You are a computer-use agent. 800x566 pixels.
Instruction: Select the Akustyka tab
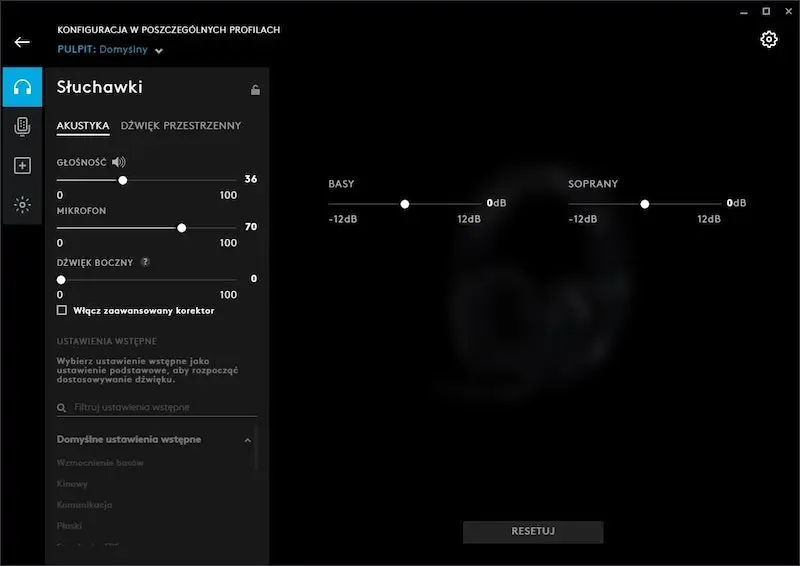(x=83, y=126)
